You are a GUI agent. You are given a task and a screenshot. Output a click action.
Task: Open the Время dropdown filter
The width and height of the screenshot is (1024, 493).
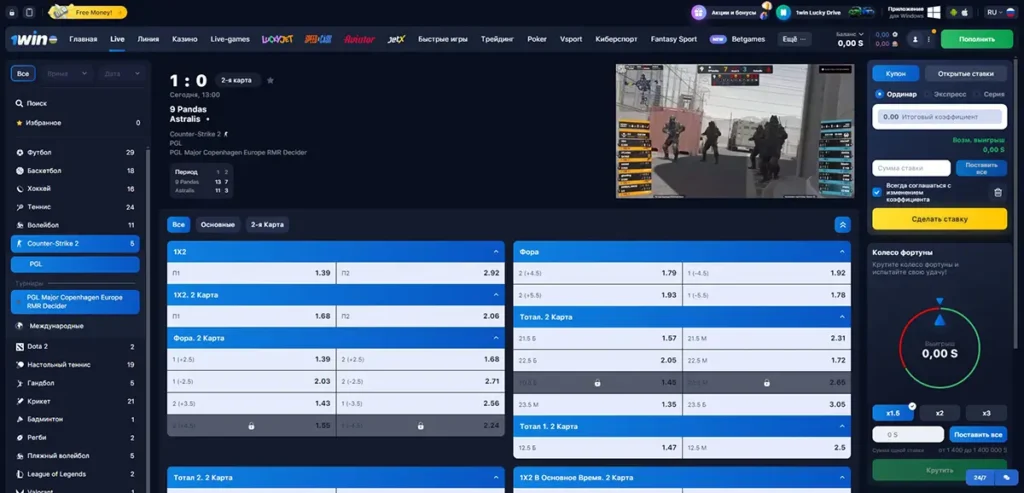(67, 74)
